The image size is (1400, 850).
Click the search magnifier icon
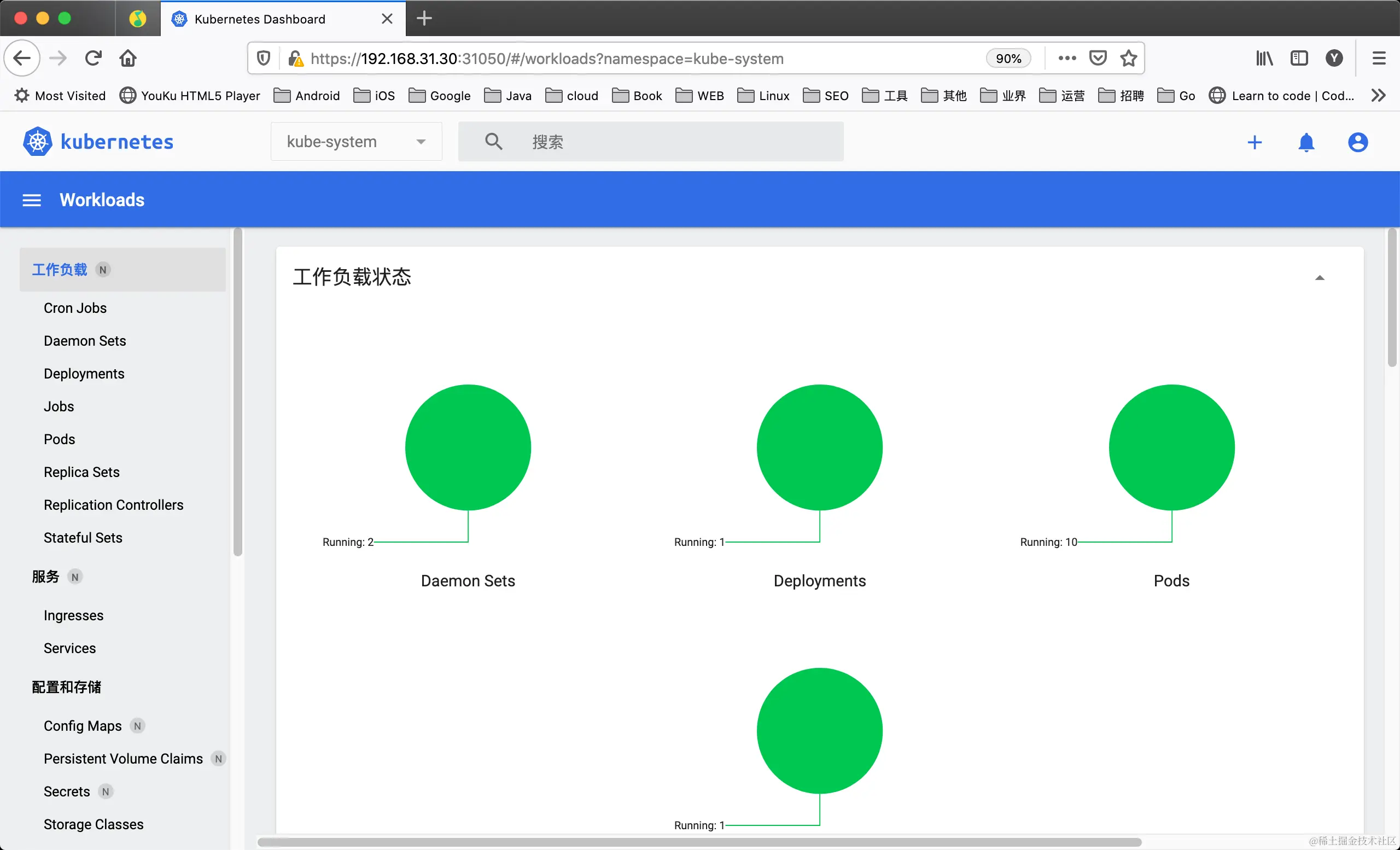click(x=493, y=142)
